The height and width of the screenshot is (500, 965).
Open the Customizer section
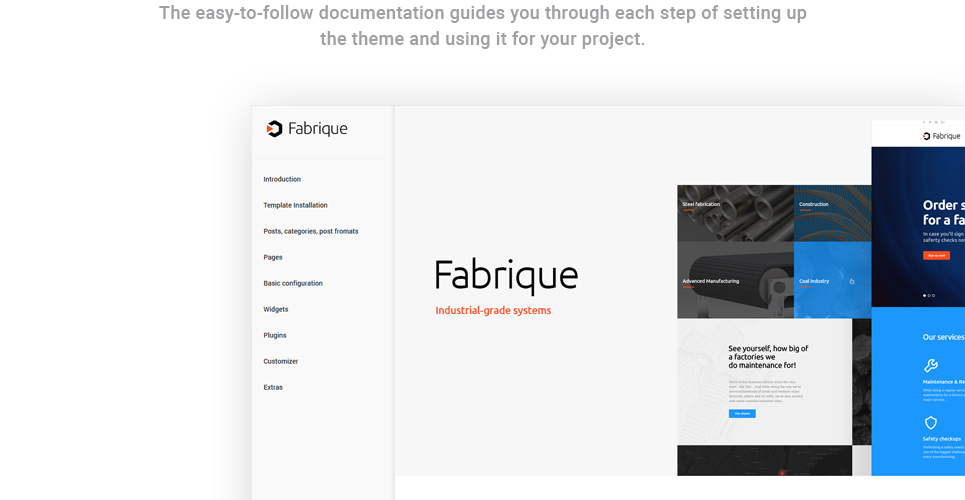281,361
